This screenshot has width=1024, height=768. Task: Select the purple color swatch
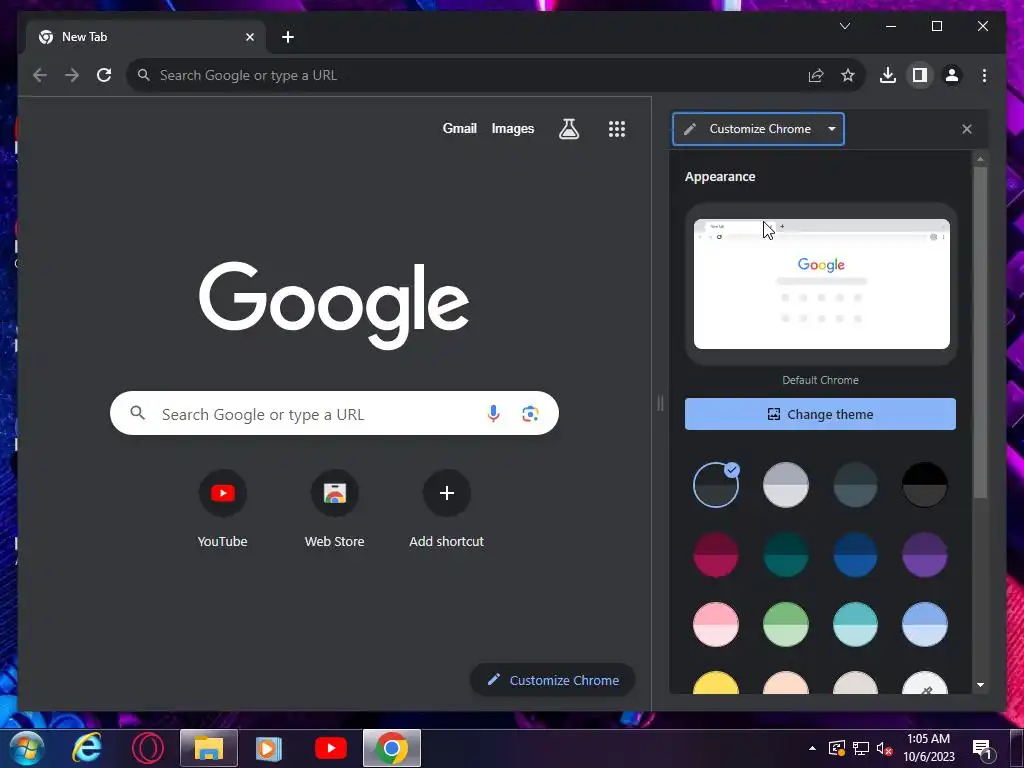[925, 555]
